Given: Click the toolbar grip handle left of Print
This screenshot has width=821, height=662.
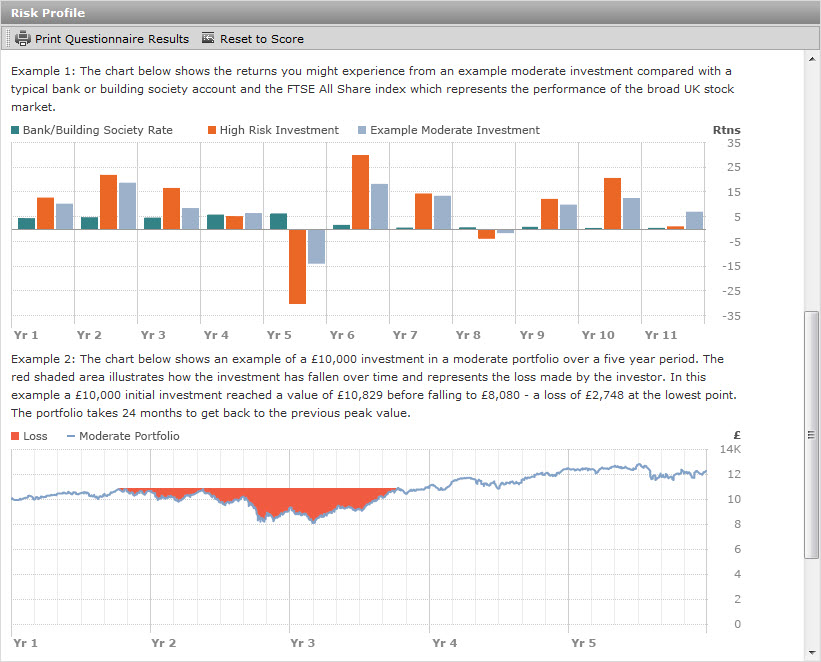Looking at the screenshot, I should (9, 39).
